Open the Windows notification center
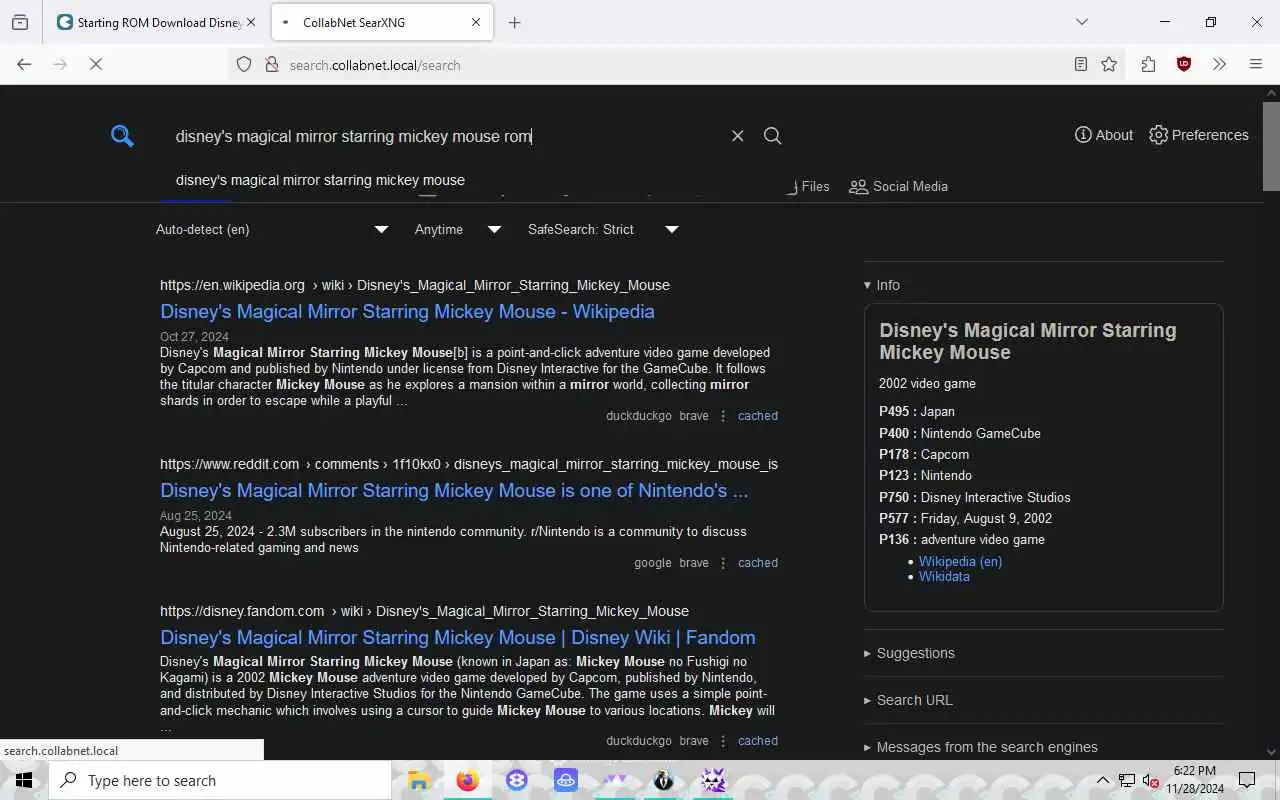 click(1247, 780)
